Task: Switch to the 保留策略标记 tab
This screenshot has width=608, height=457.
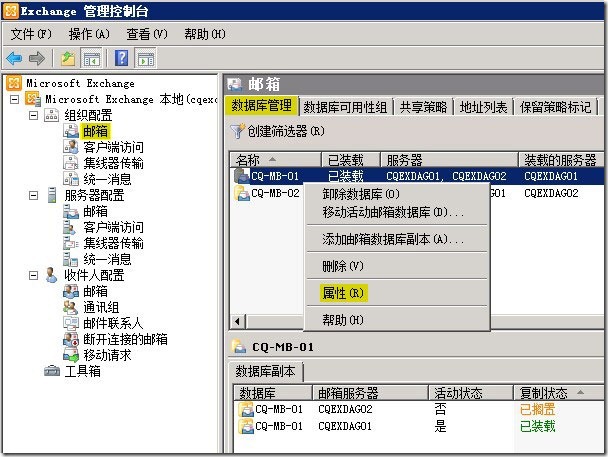Action: coord(556,107)
